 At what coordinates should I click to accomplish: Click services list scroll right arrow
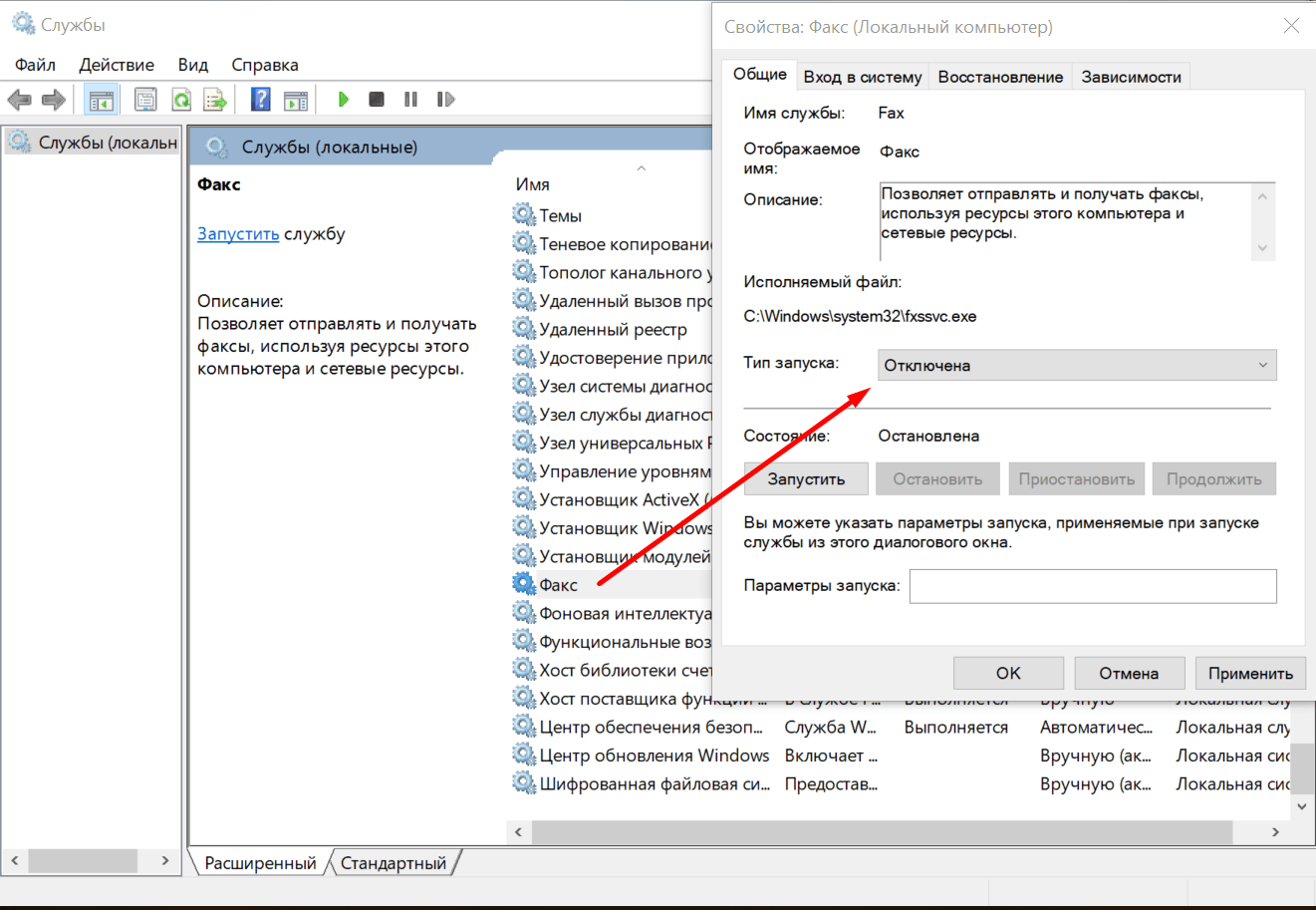(1275, 831)
